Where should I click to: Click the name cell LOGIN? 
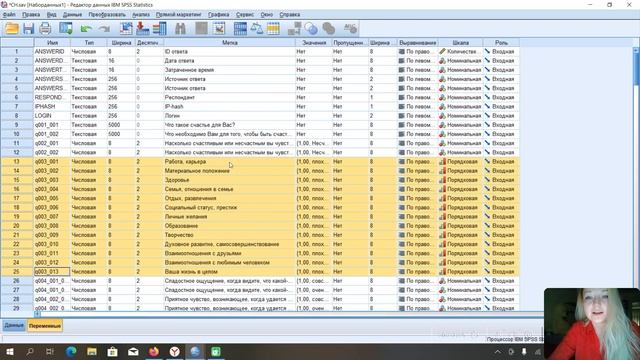tap(52, 116)
